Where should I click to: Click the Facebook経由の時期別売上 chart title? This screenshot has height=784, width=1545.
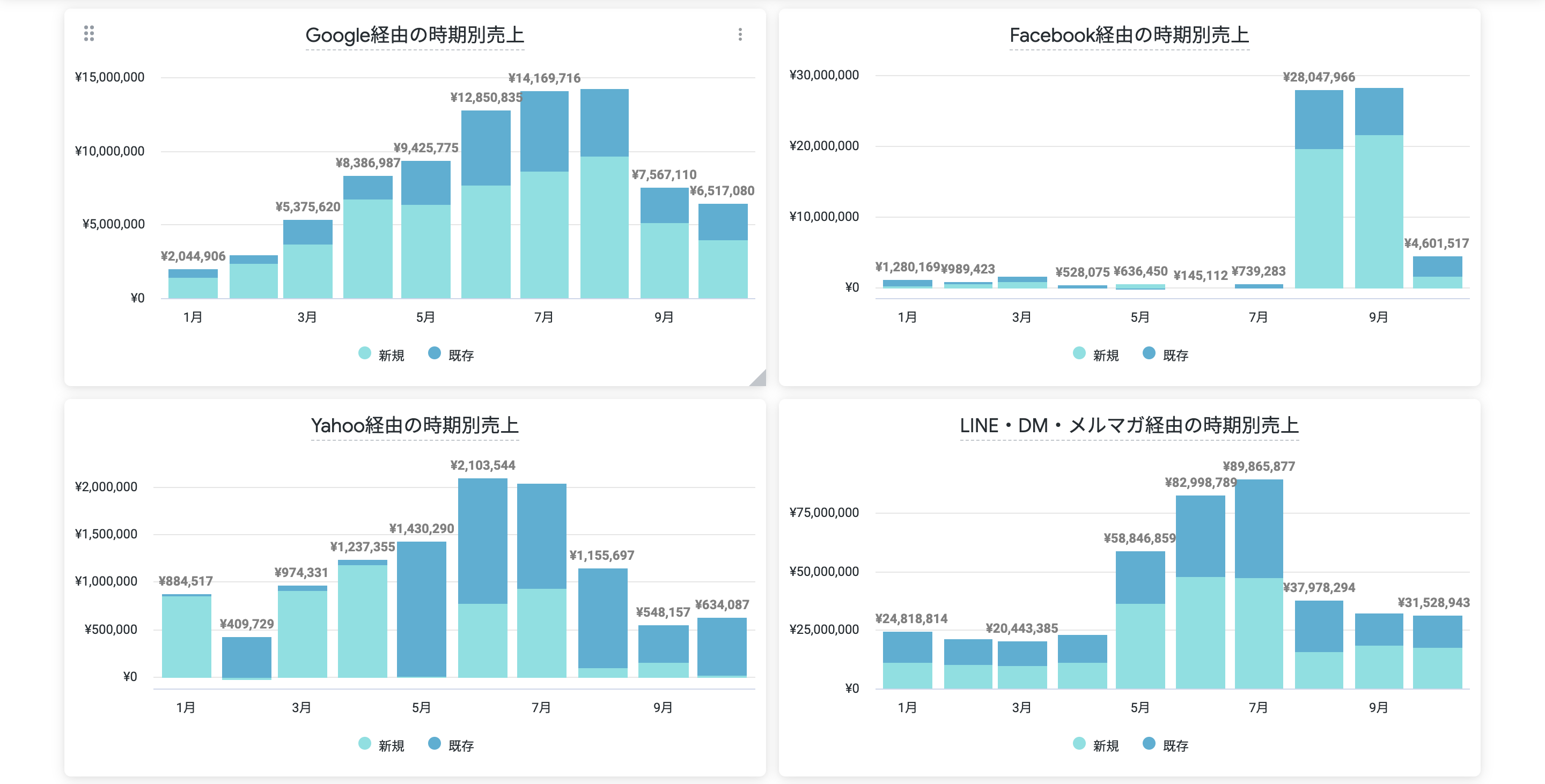click(x=1129, y=35)
